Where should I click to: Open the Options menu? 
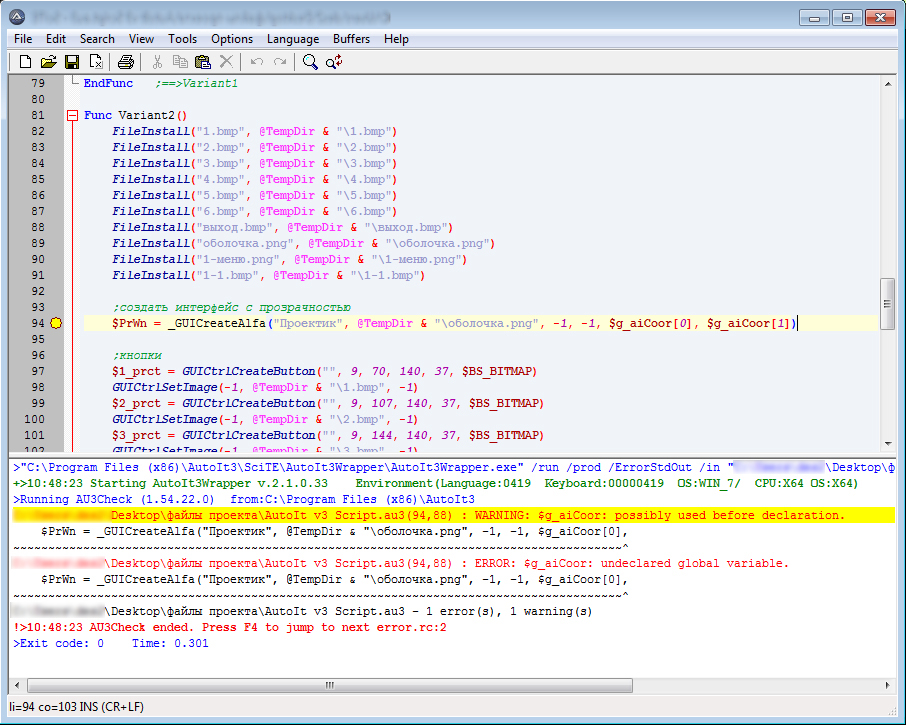coord(232,39)
